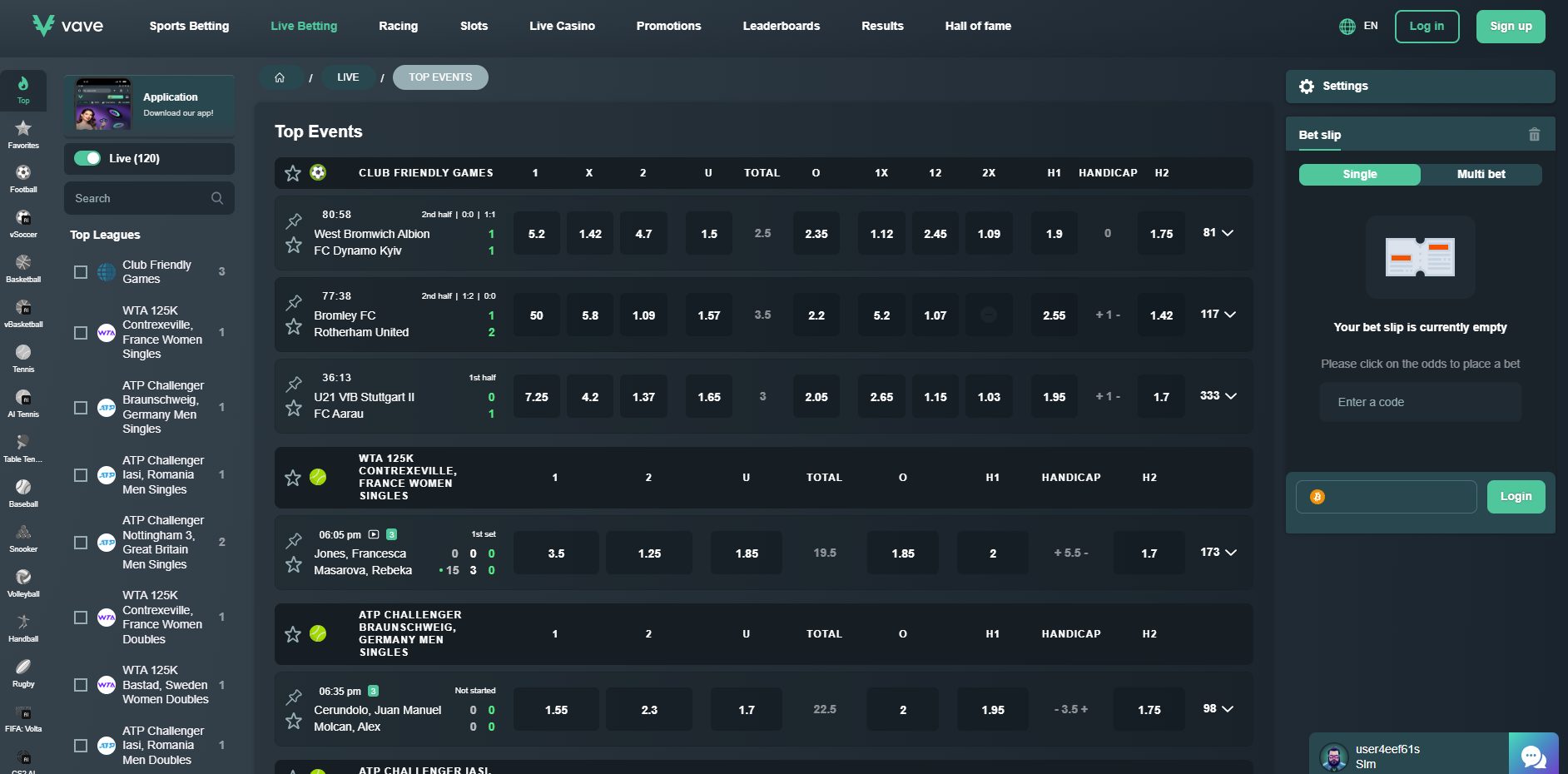Pin the West Bromwich Albion match

point(294,221)
